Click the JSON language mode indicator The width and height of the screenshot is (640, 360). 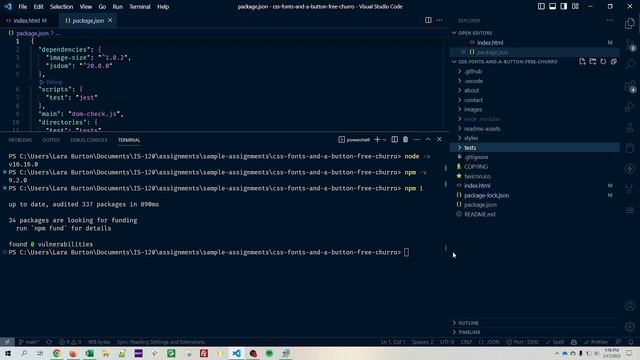pos(488,342)
